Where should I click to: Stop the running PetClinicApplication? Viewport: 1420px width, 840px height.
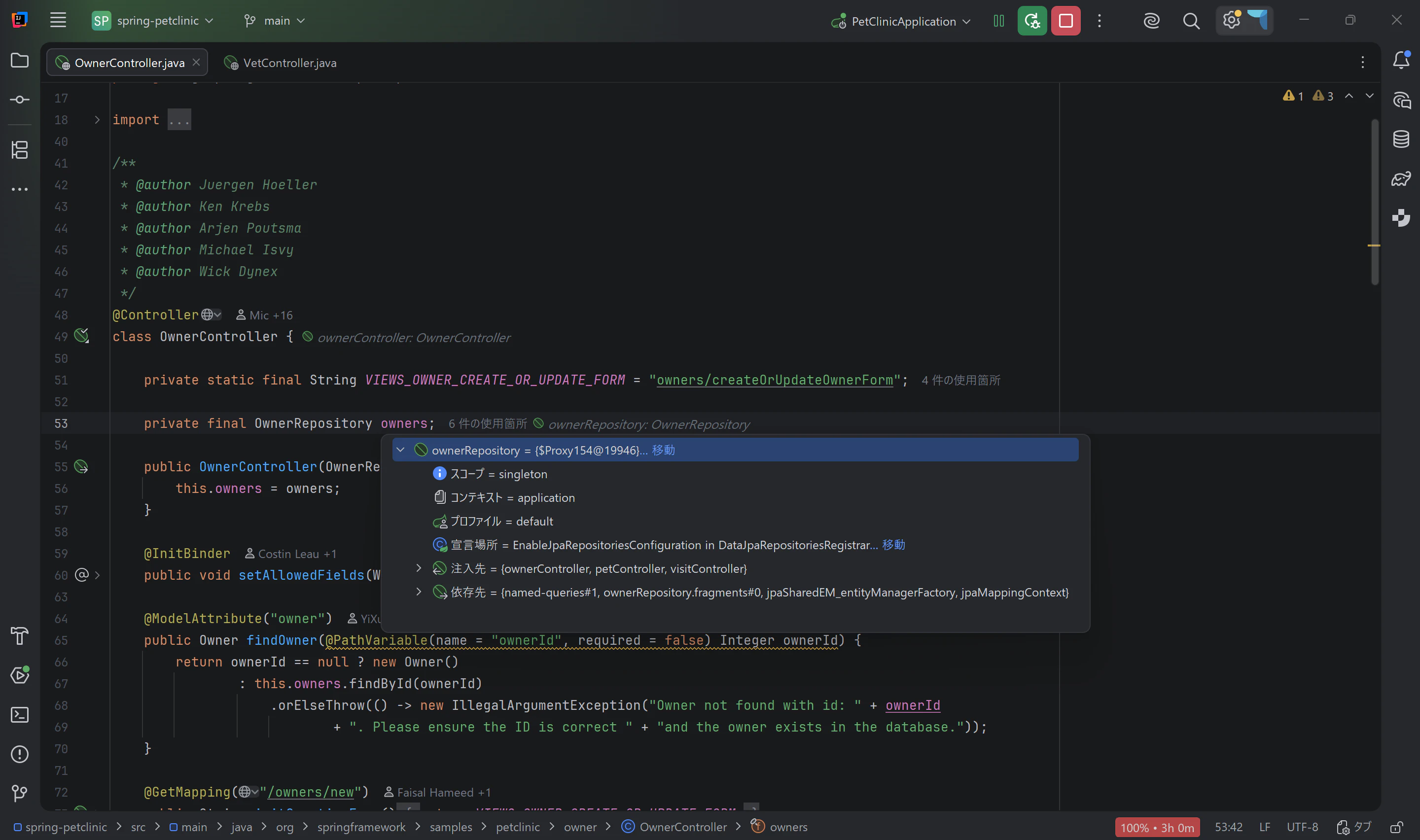[1065, 21]
